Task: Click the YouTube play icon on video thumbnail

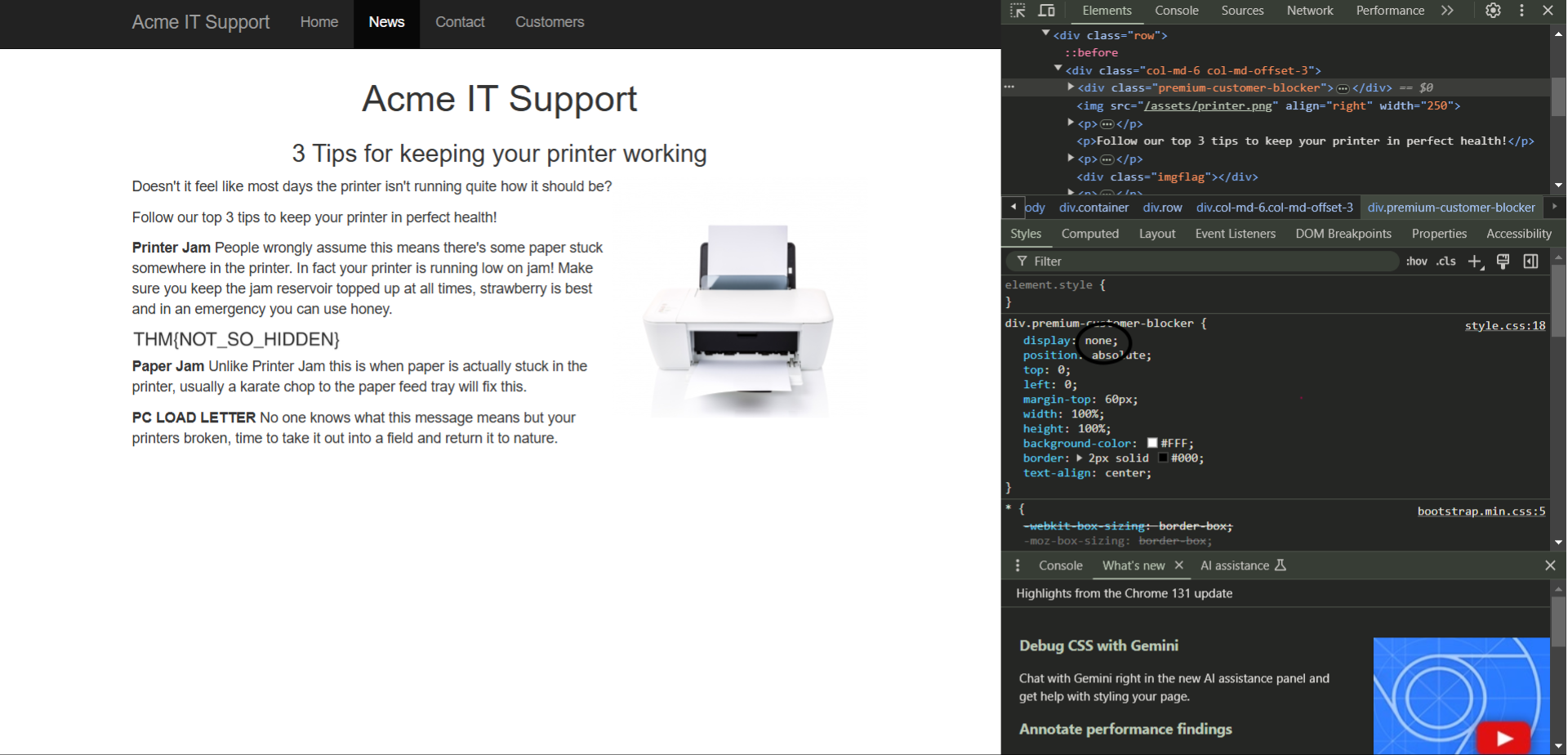Action: (x=1503, y=738)
